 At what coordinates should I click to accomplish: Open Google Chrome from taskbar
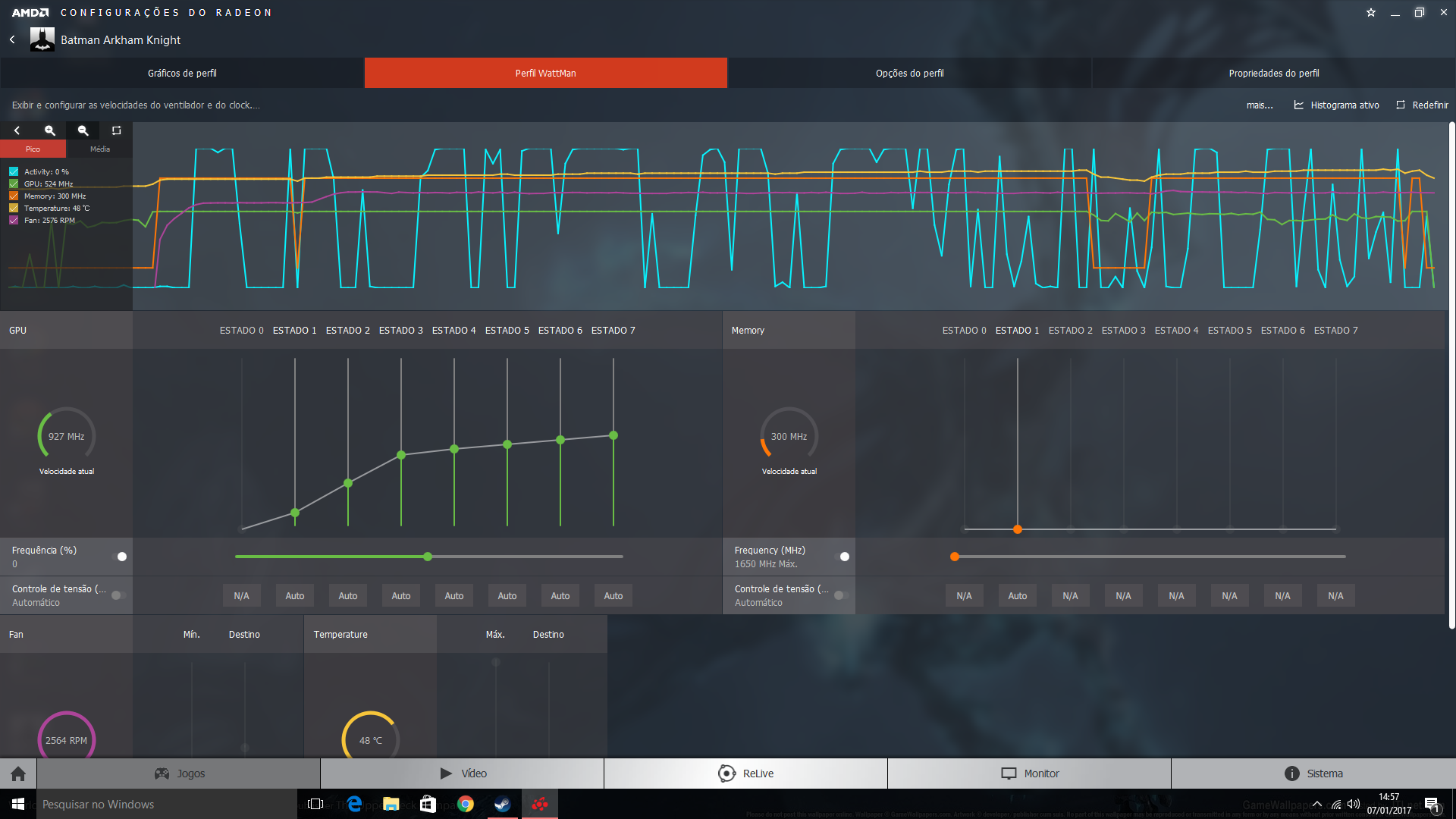(x=466, y=804)
